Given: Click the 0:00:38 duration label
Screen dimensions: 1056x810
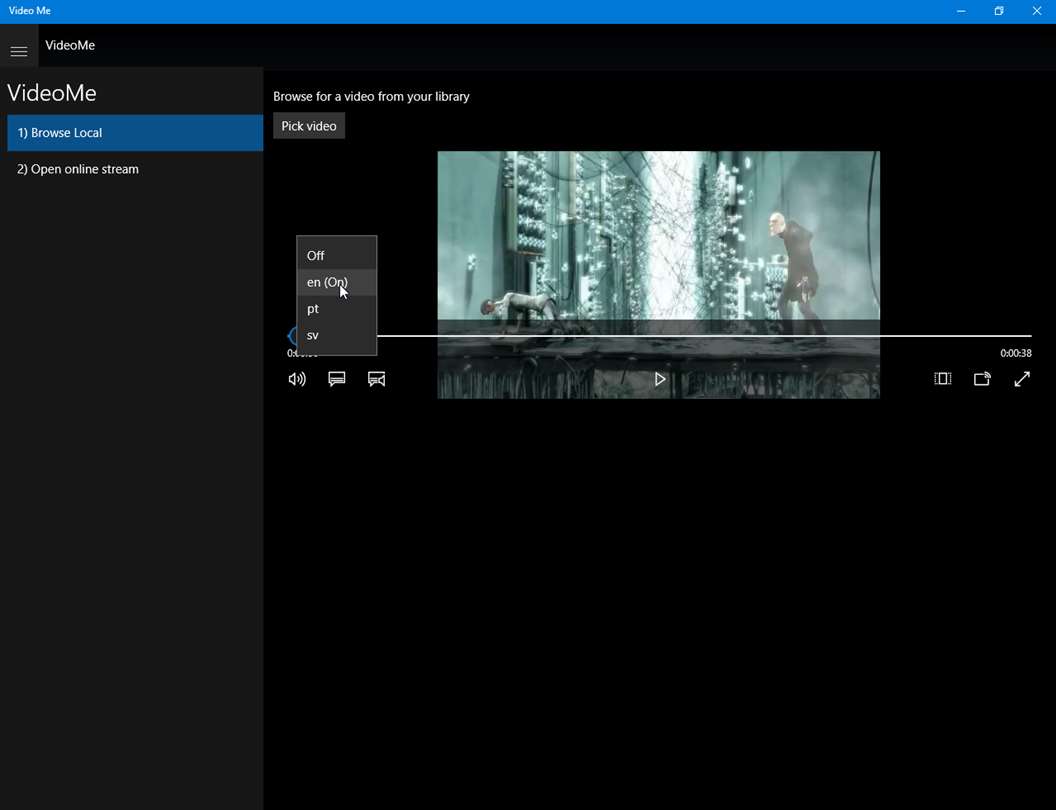Looking at the screenshot, I should pyautogui.click(x=1015, y=353).
